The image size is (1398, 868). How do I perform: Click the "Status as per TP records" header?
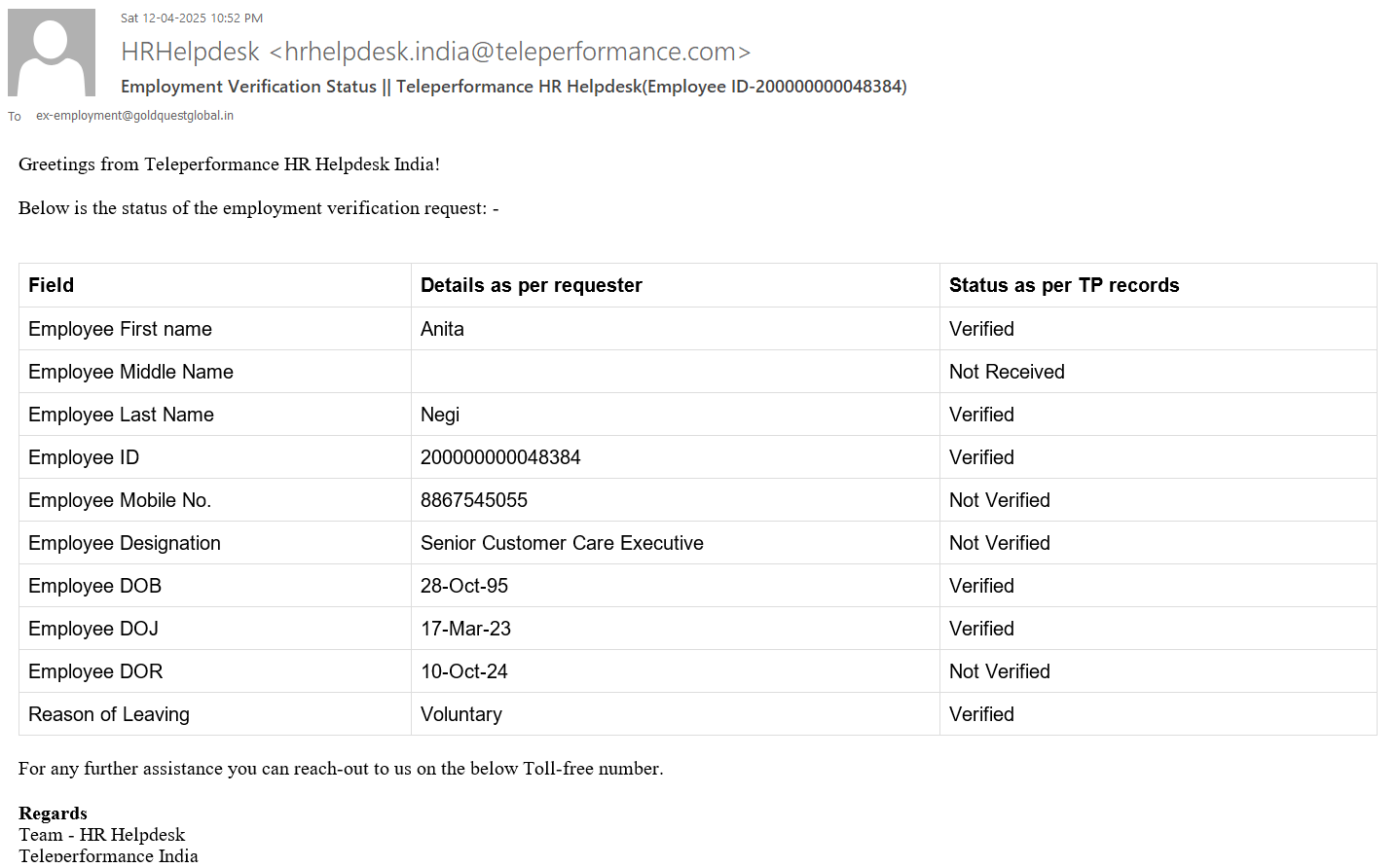(1063, 285)
